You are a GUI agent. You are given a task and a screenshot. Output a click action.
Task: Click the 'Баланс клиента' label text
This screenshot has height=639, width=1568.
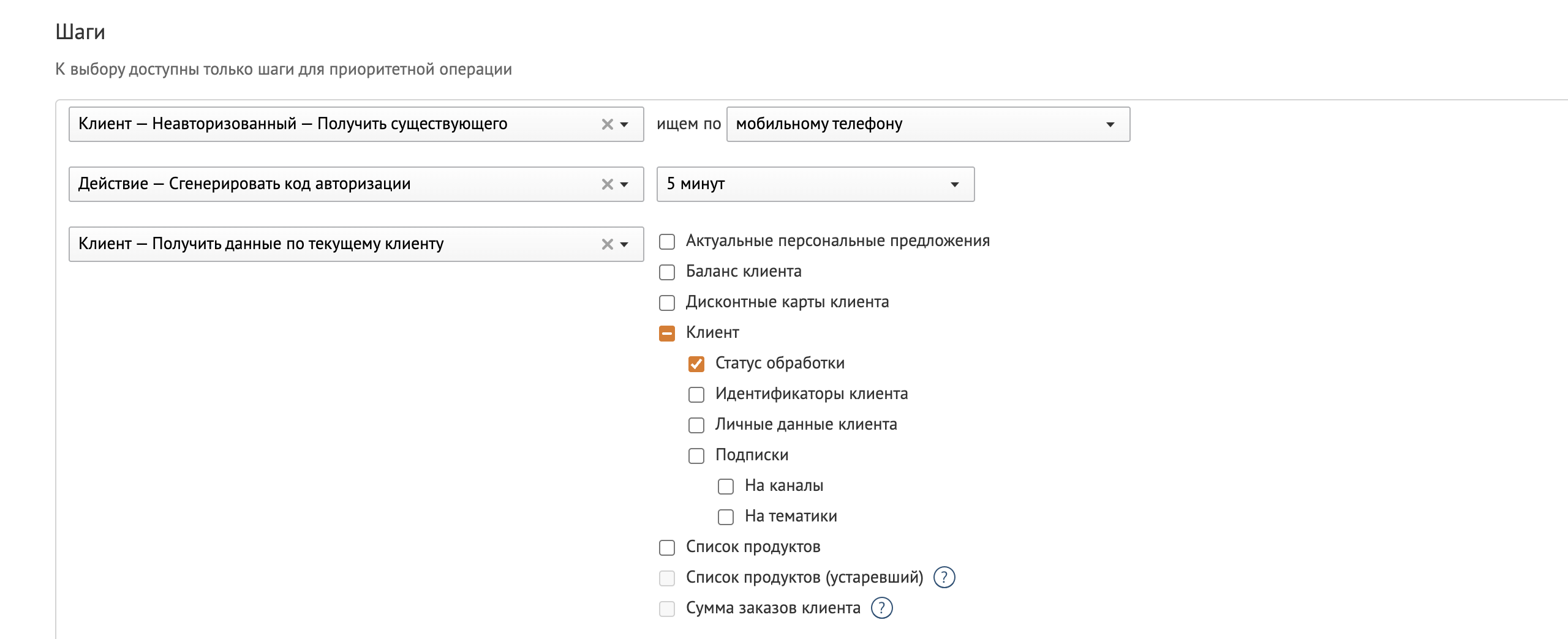744,271
